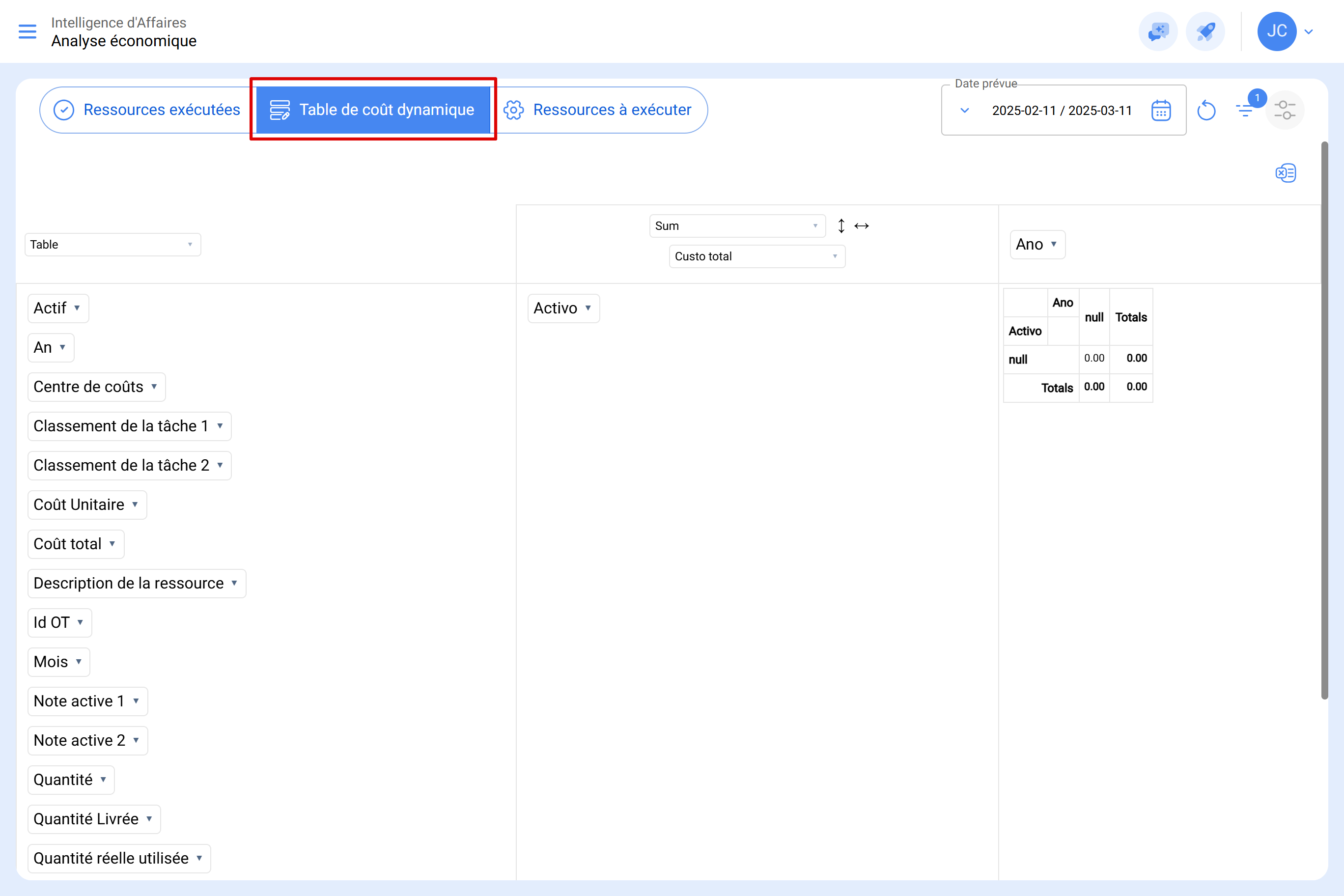Export the table to Excel

[x=1285, y=172]
